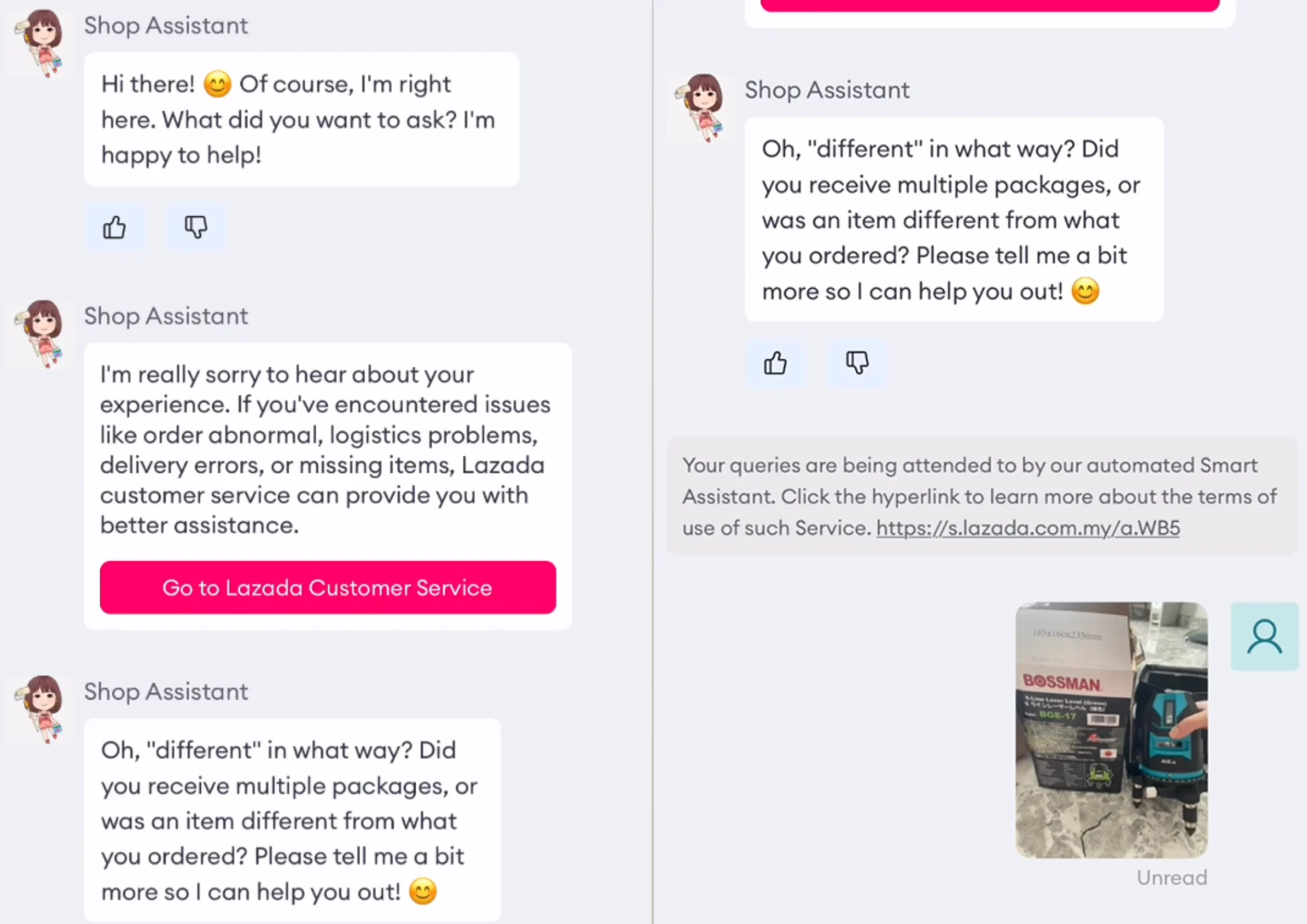Viewport: 1307px width, 924px height.
Task: Select the right-panel "Oh, different in what way" bubble
Action: 954,220
